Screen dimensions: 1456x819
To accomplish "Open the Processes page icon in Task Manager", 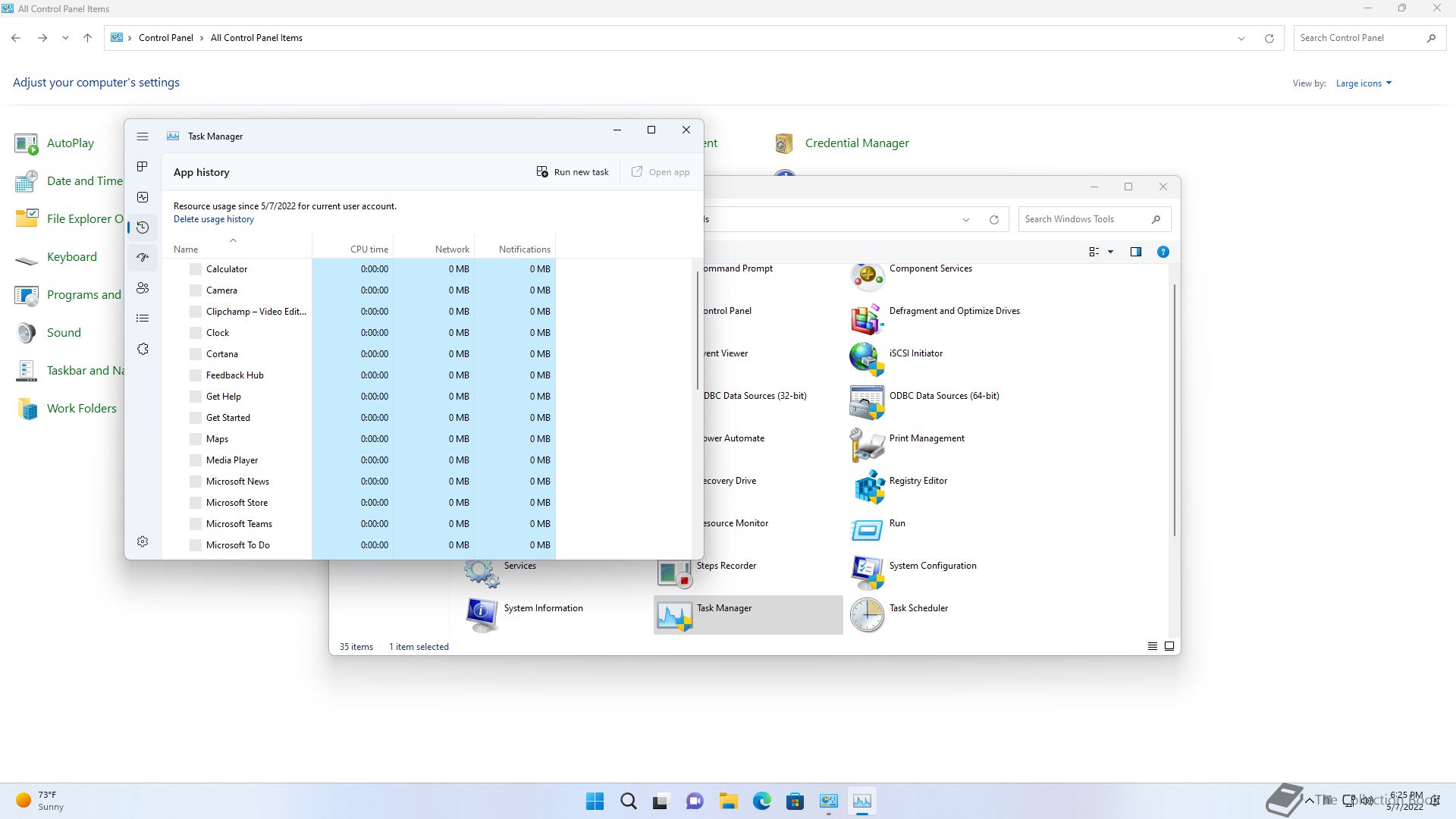I will tap(143, 167).
